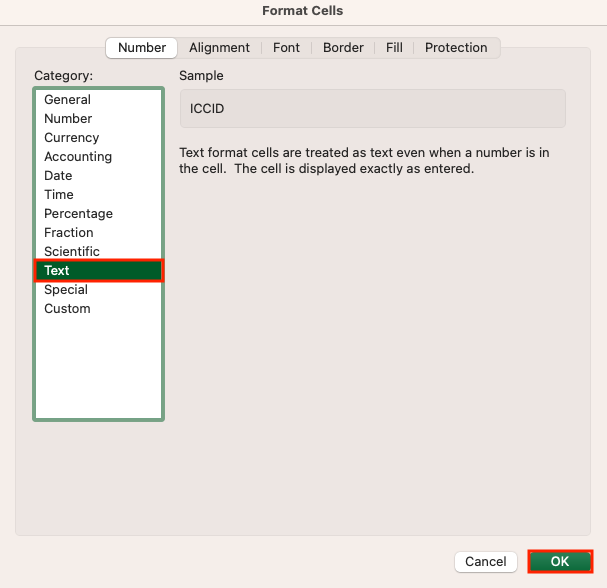
Task: Select the Percentage category
Action: coord(98,213)
